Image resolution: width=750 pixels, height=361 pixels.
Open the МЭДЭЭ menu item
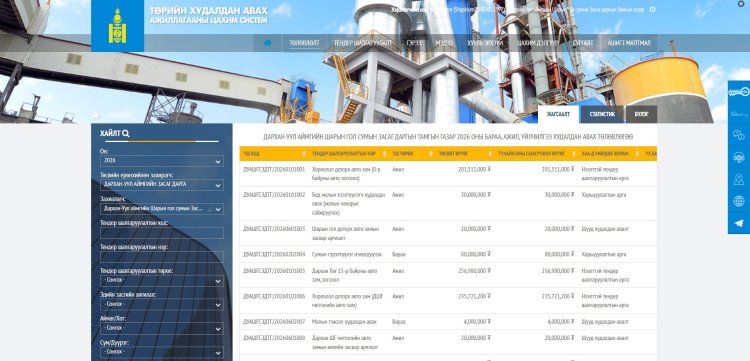444,43
